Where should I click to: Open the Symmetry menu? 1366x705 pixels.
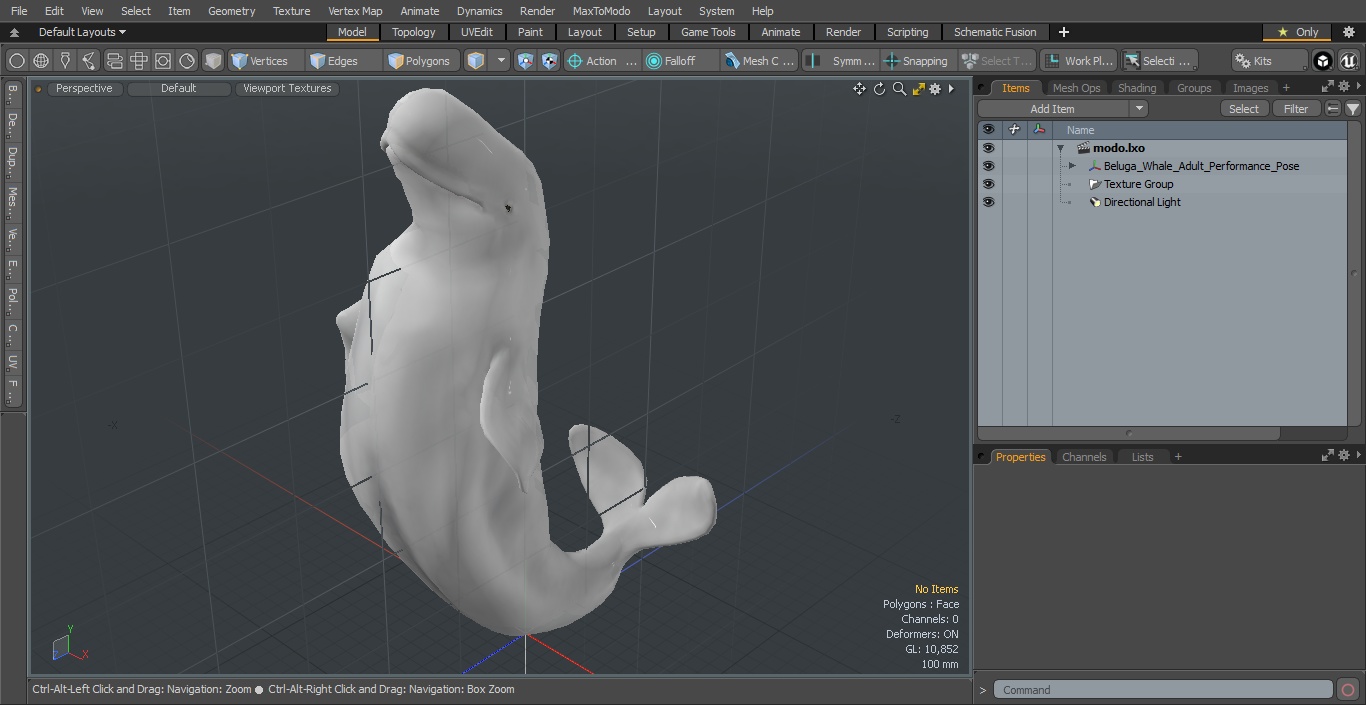point(841,61)
